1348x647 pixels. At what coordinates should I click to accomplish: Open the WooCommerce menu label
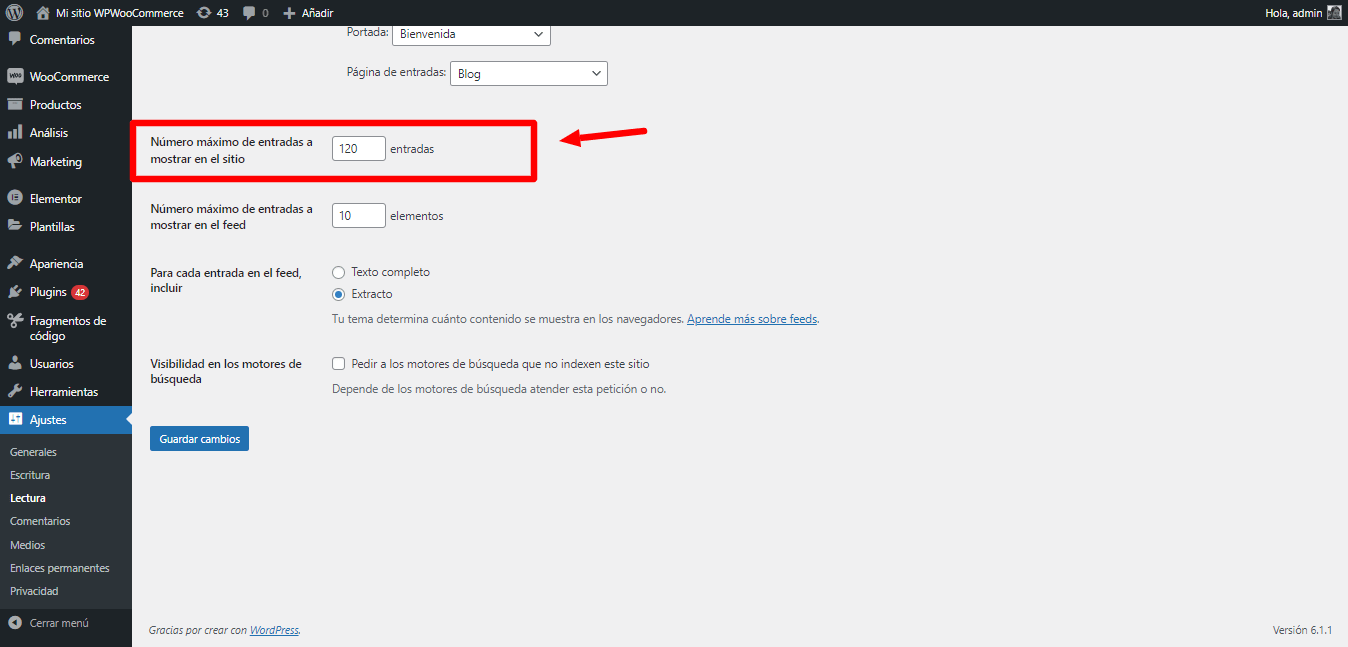click(x=69, y=77)
